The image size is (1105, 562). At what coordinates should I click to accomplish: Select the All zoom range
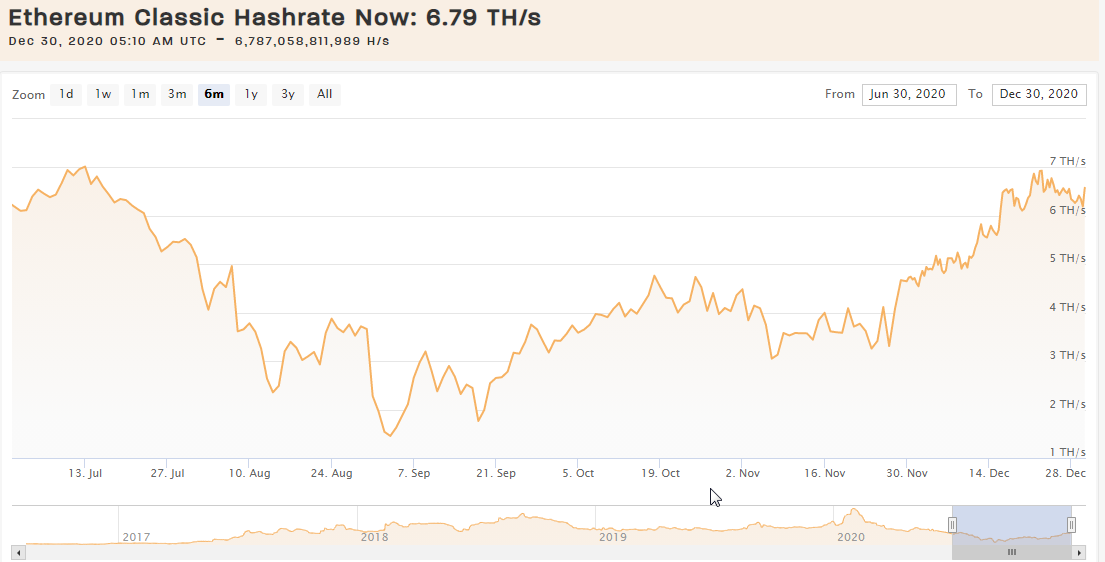pos(325,94)
